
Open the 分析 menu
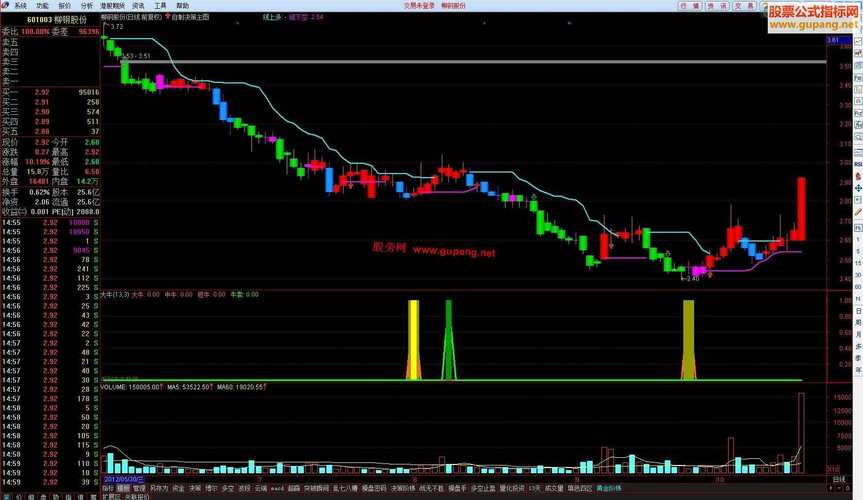pos(87,5)
